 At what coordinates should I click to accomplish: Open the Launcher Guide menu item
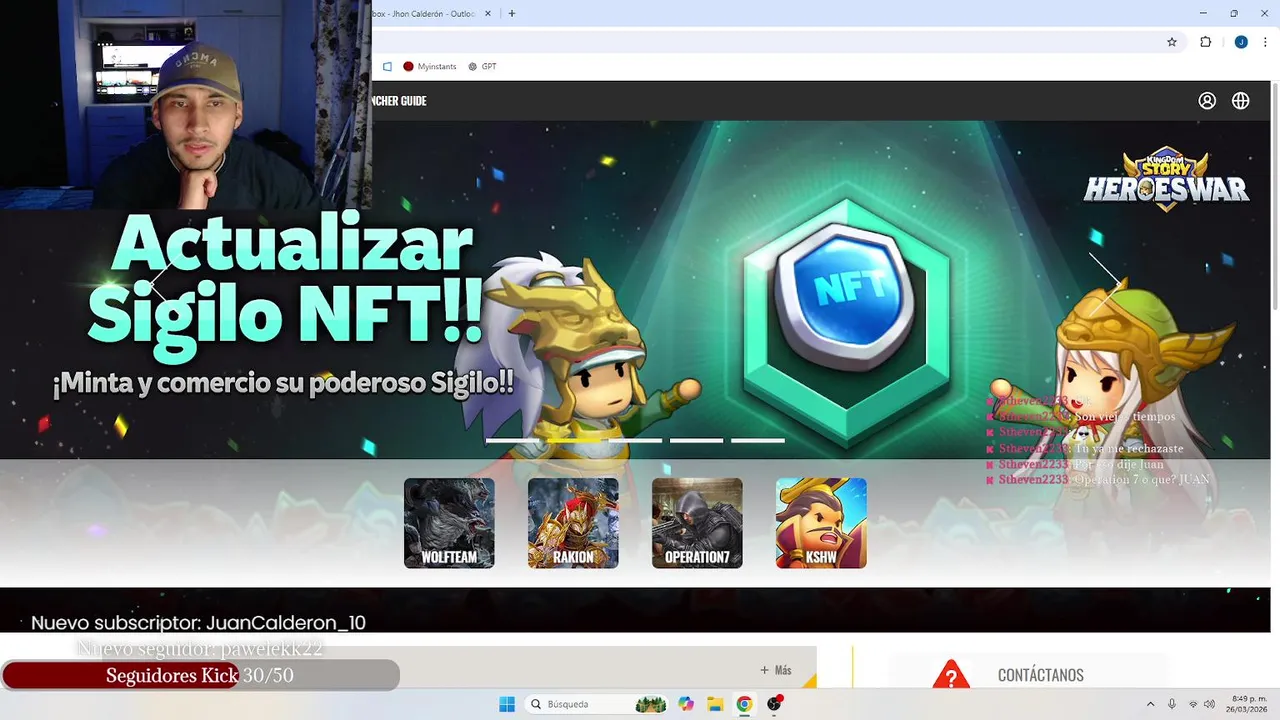399,101
